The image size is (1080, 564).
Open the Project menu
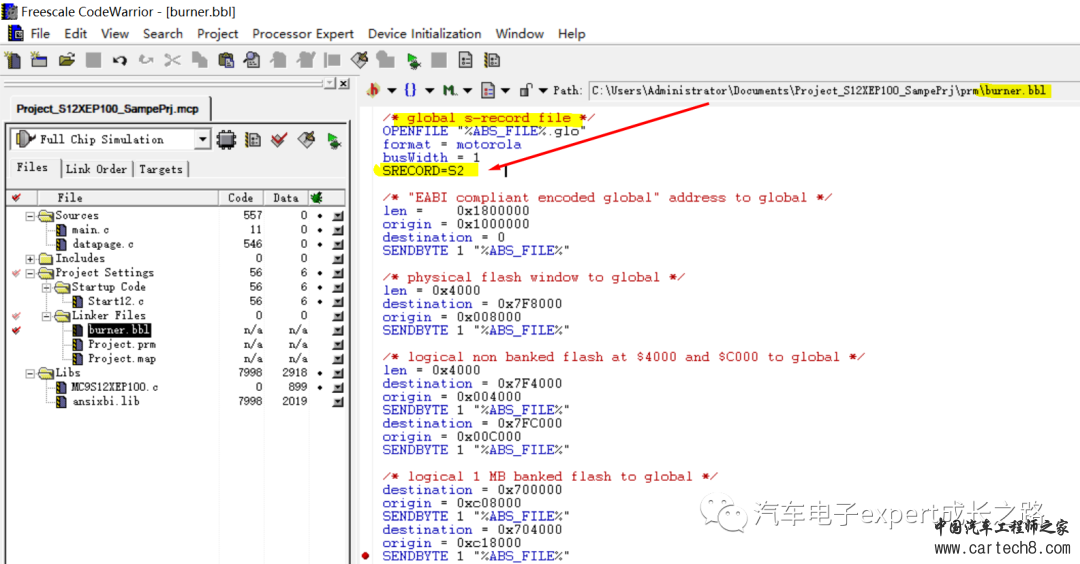217,34
